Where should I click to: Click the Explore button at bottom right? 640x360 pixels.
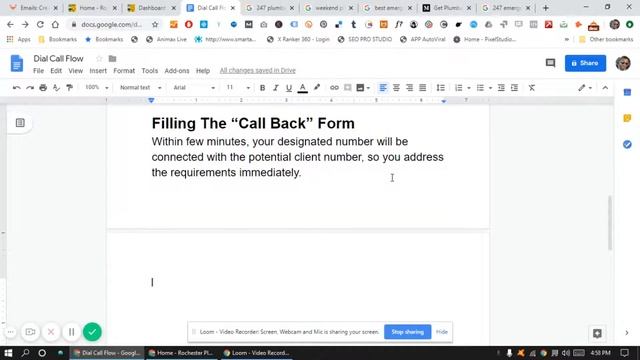coord(597,333)
